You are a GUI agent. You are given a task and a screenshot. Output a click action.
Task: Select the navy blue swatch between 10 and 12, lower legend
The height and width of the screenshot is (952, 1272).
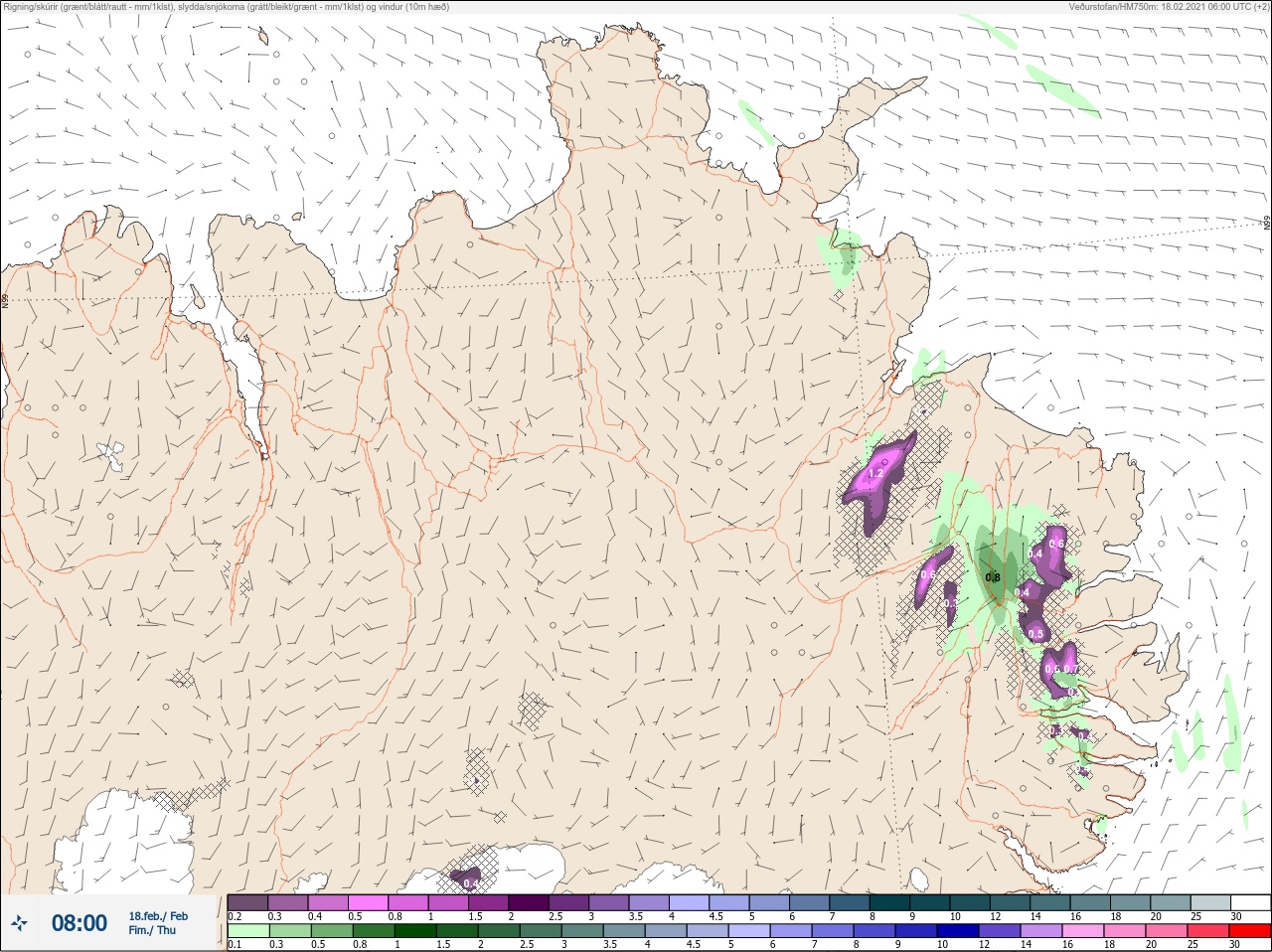pyautogui.click(x=958, y=931)
